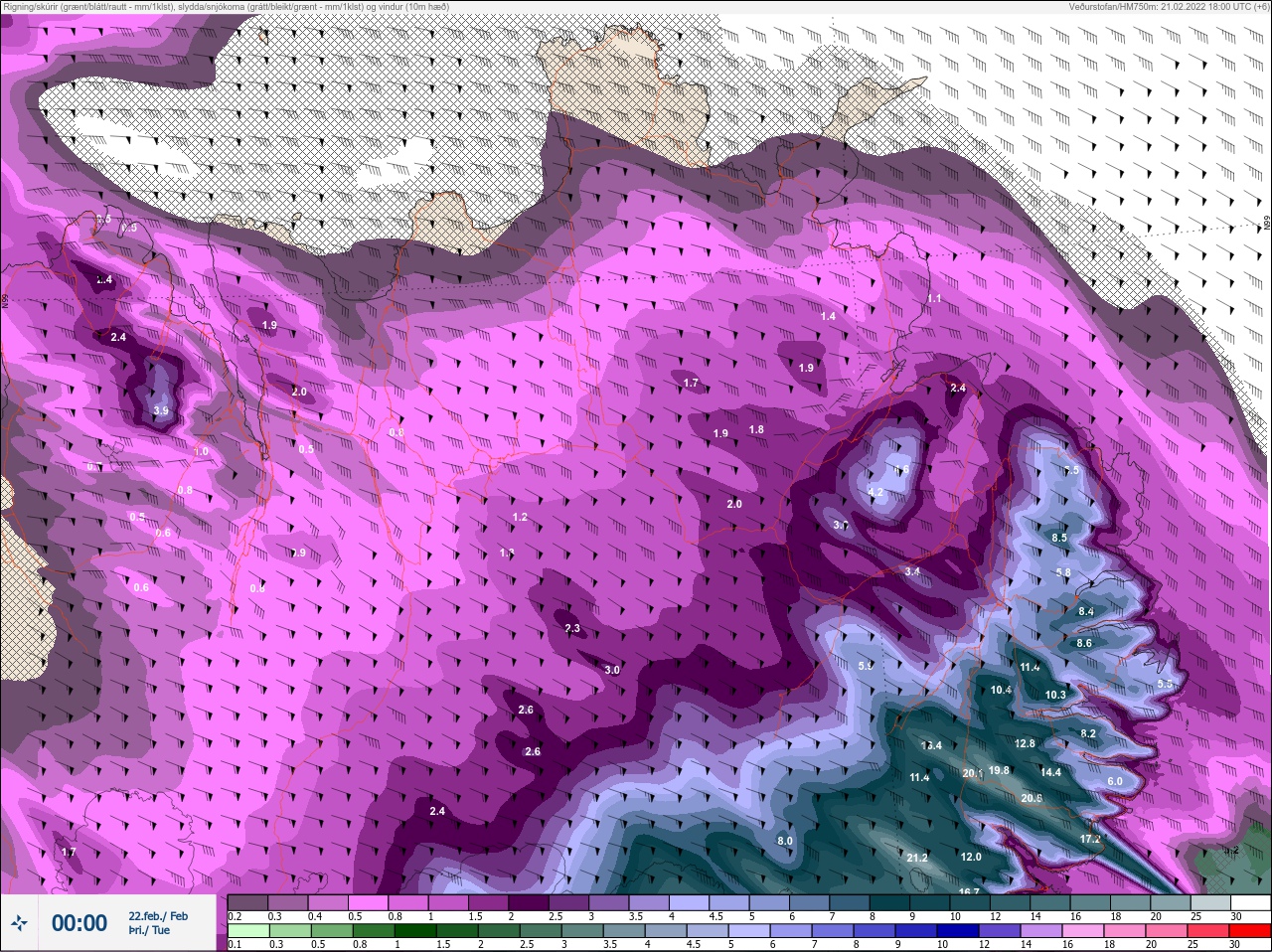Click the '22.feb./ Feb' date label
Image resolution: width=1272 pixels, height=952 pixels.
coord(158,916)
